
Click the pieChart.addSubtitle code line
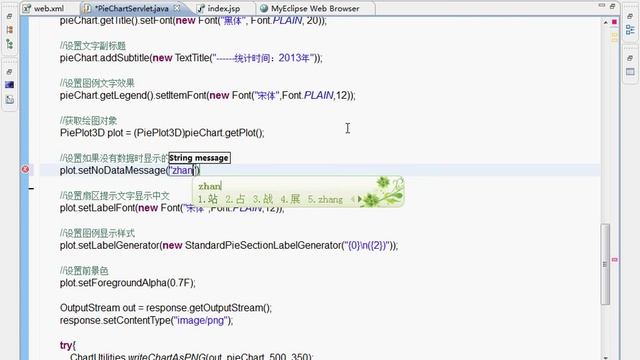point(191,58)
